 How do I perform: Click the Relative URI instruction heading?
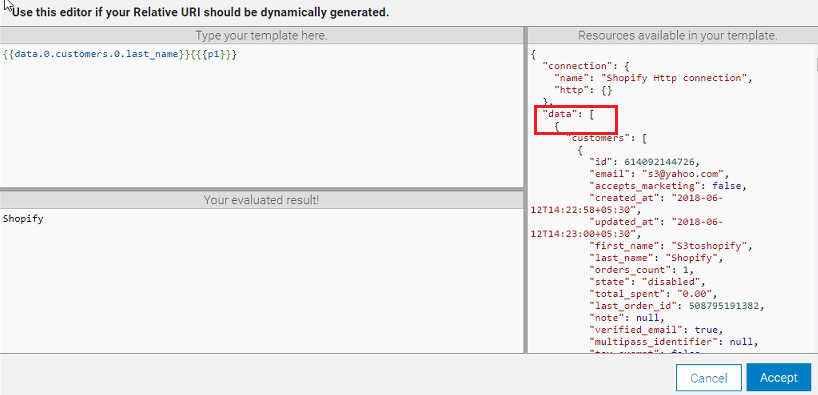[200, 13]
